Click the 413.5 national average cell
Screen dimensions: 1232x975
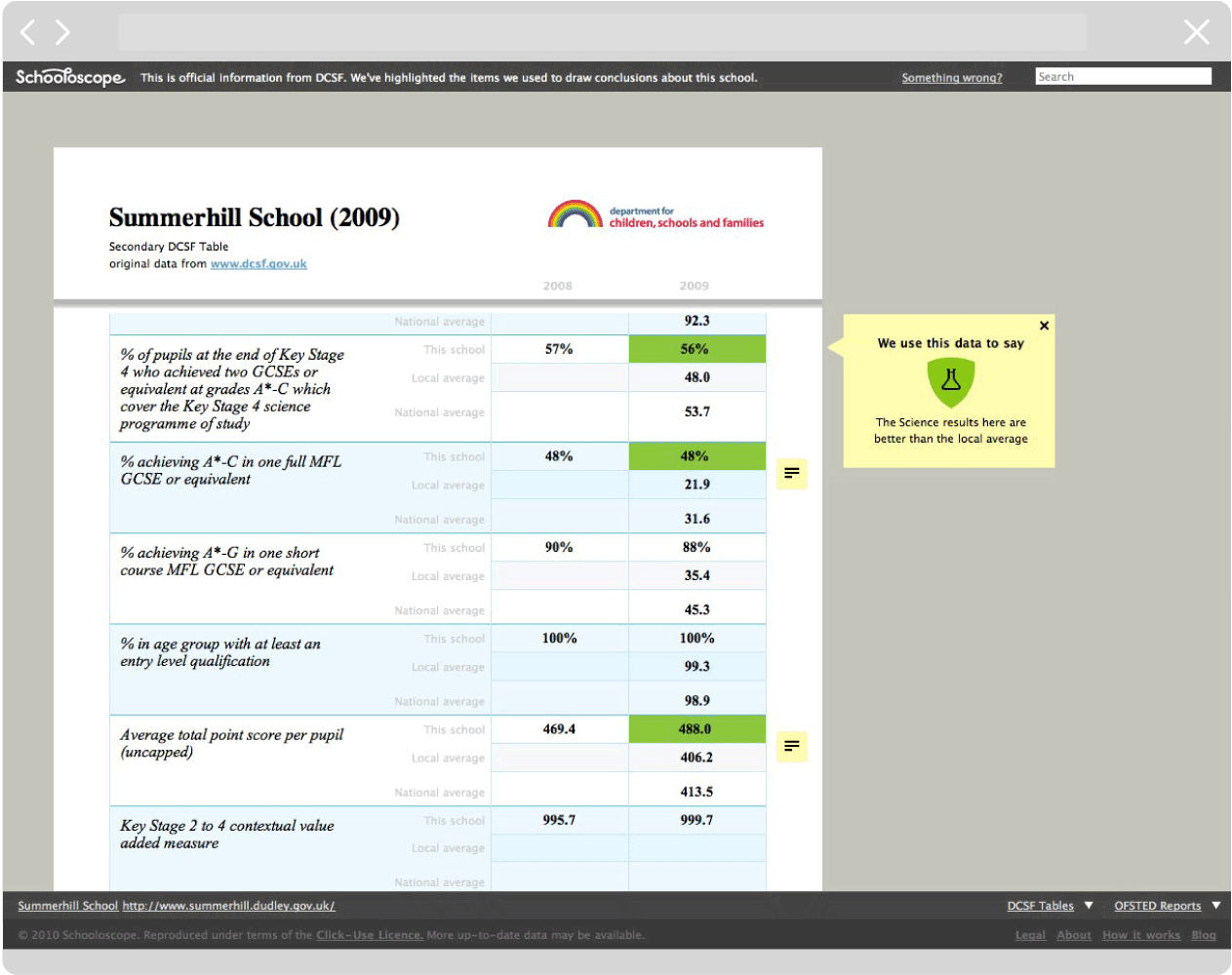[x=696, y=792]
